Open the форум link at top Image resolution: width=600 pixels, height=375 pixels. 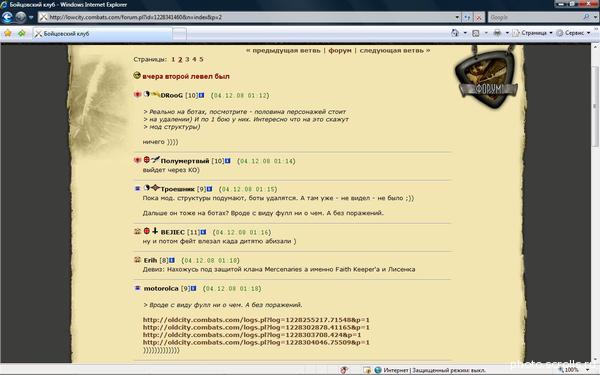(340, 51)
